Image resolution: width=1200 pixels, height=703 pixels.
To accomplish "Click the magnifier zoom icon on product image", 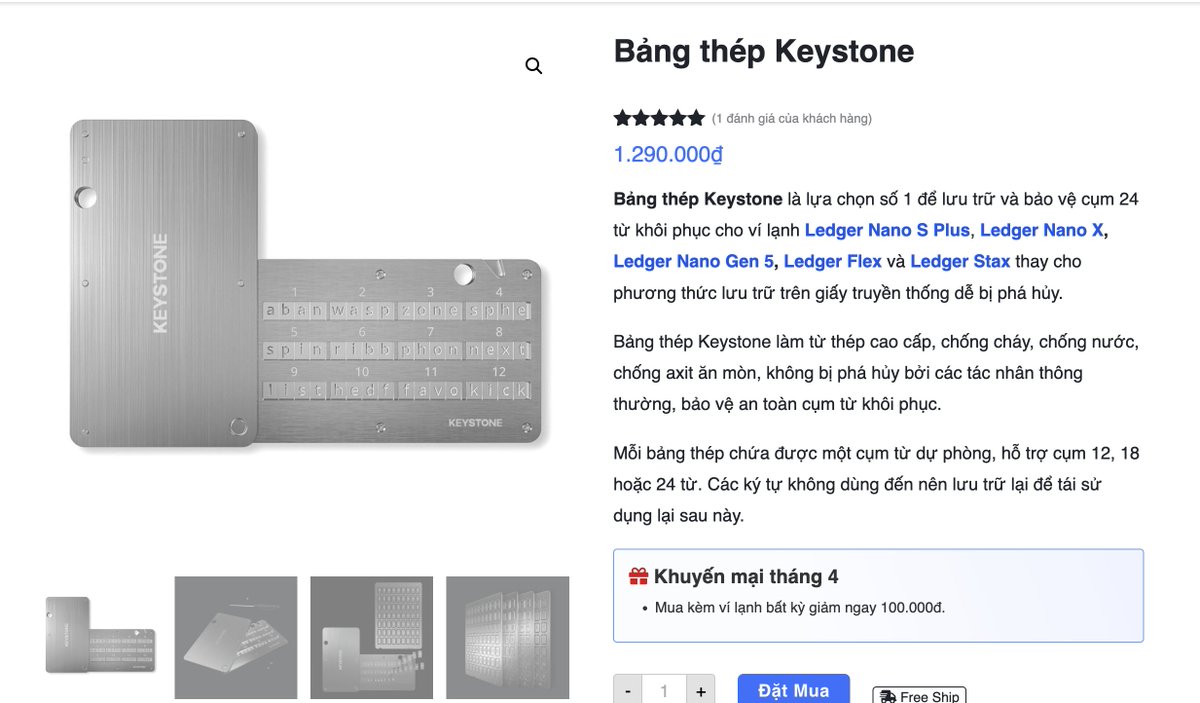I will point(534,66).
